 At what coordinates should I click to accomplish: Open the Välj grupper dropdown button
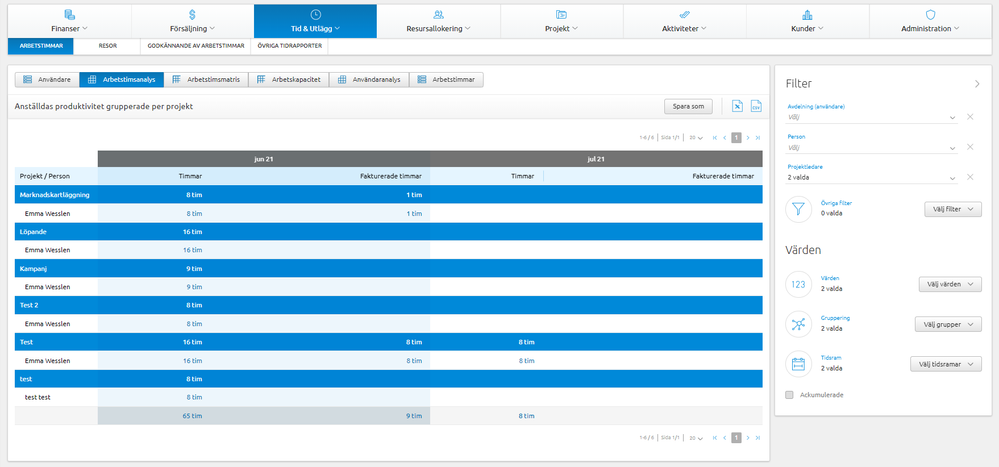pyautogui.click(x=948, y=324)
